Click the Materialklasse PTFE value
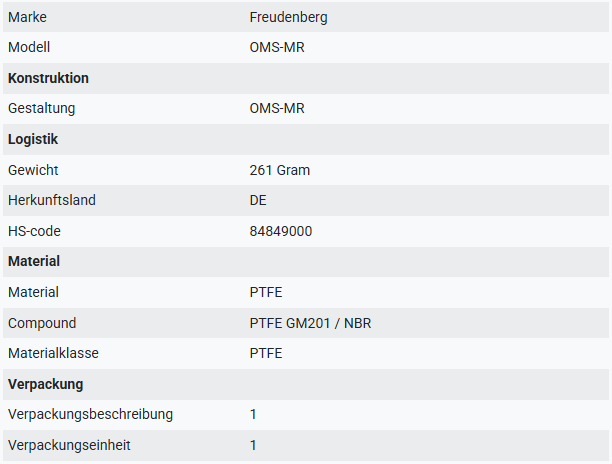 point(266,353)
